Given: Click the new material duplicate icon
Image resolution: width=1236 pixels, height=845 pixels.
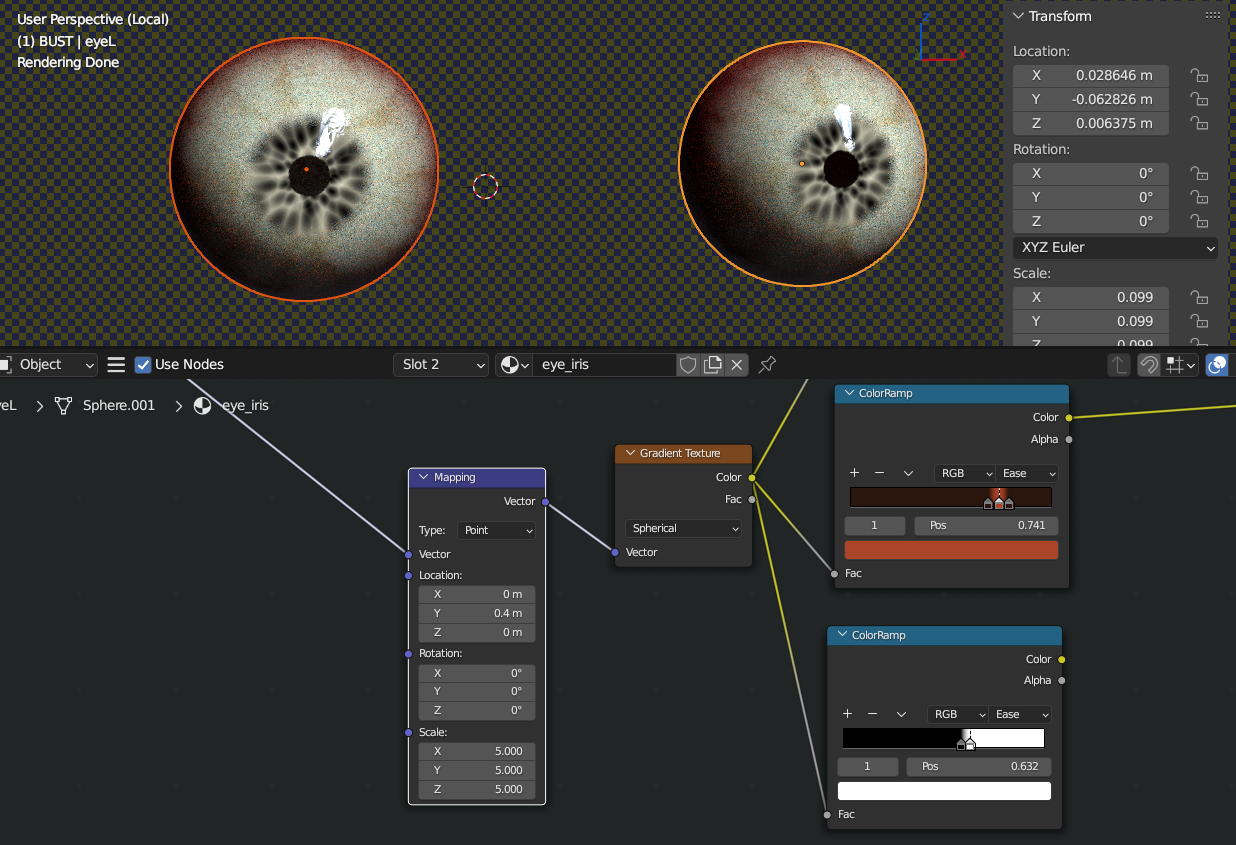Looking at the screenshot, I should coord(712,365).
